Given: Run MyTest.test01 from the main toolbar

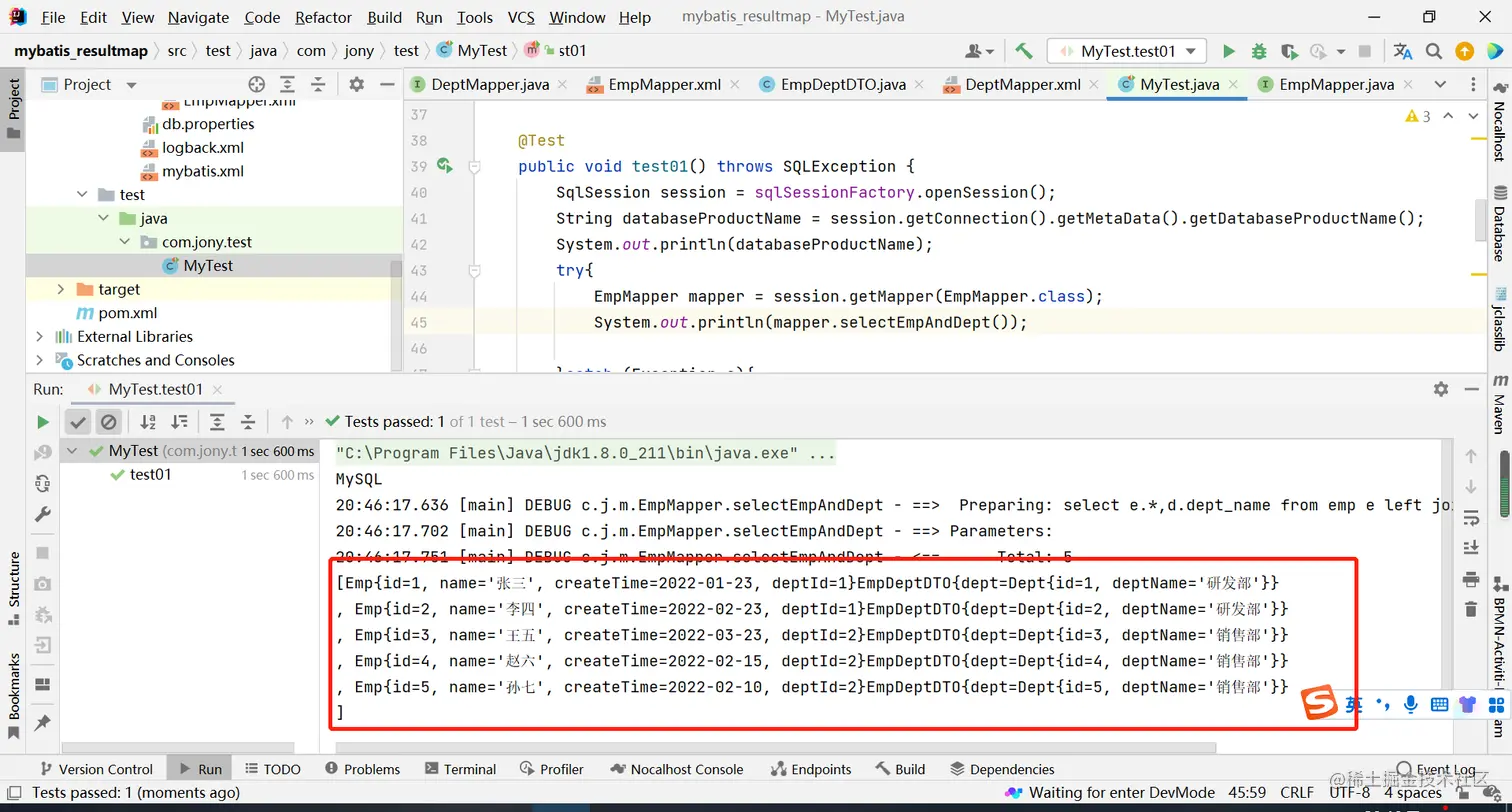Looking at the screenshot, I should [x=1229, y=51].
